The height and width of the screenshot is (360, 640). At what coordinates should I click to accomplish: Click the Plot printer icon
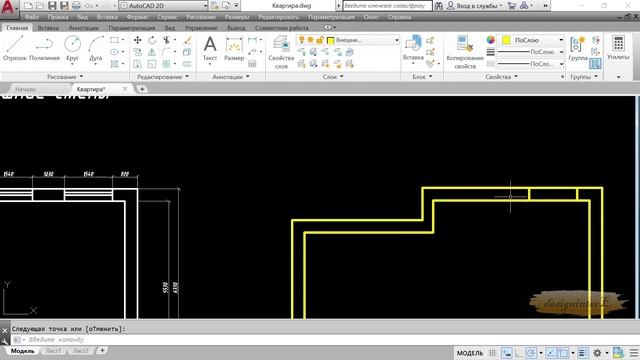coord(76,6)
